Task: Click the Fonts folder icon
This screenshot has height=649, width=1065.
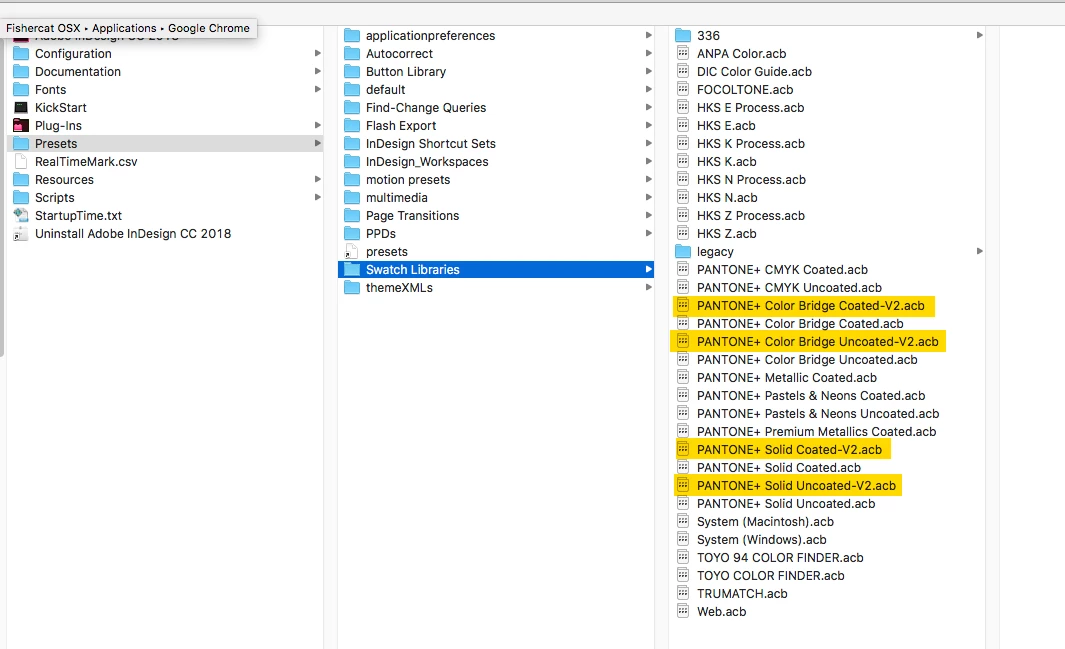Action: click(21, 90)
